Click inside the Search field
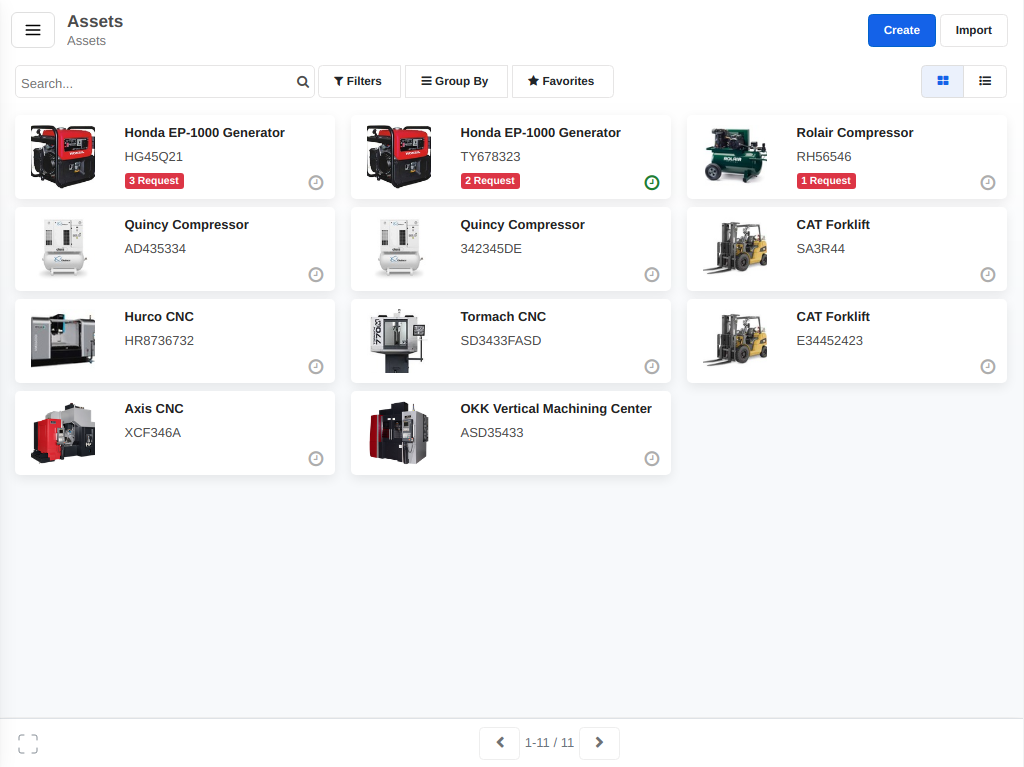The height and width of the screenshot is (767, 1024). tap(150, 83)
